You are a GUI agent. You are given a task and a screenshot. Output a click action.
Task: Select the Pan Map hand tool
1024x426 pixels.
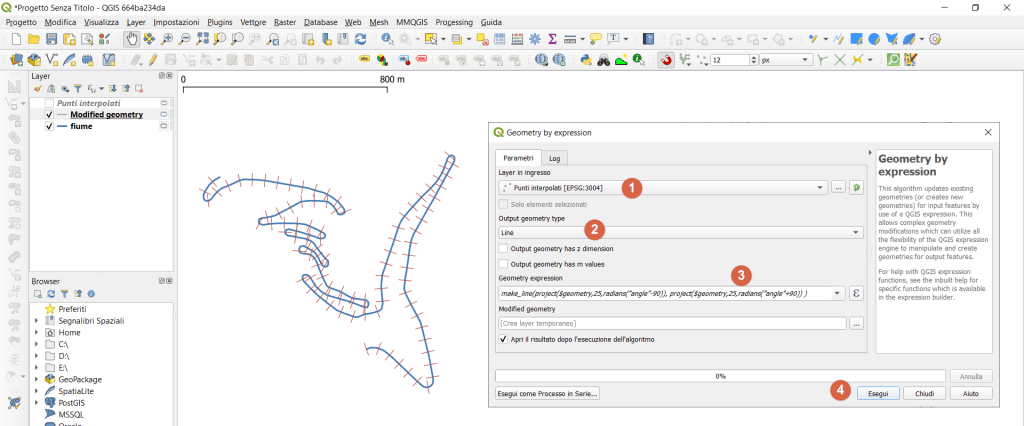[x=131, y=39]
